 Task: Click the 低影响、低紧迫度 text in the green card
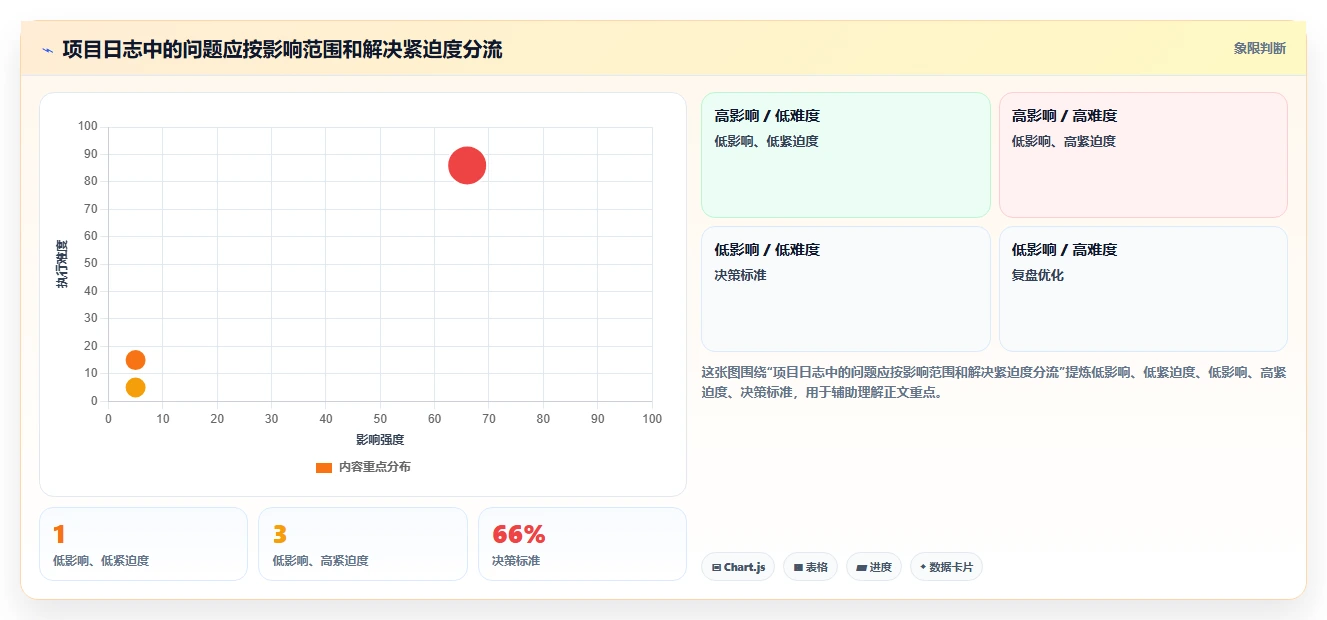(x=766, y=141)
